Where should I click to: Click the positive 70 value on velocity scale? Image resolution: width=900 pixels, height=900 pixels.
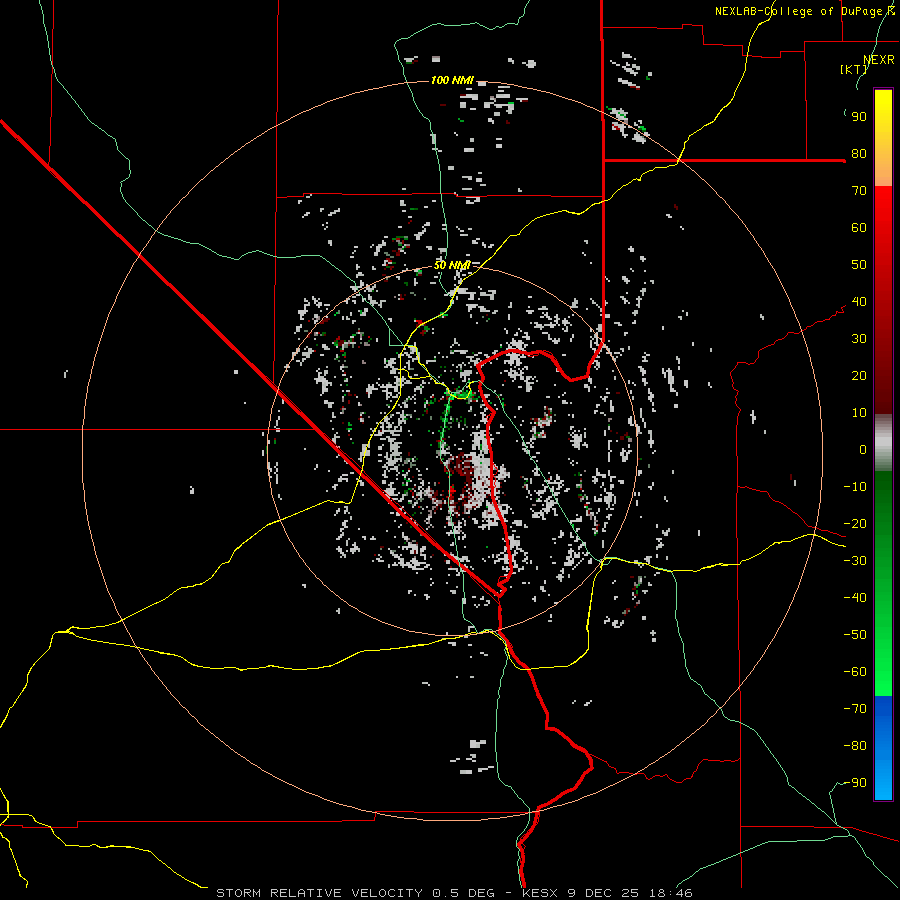(859, 191)
